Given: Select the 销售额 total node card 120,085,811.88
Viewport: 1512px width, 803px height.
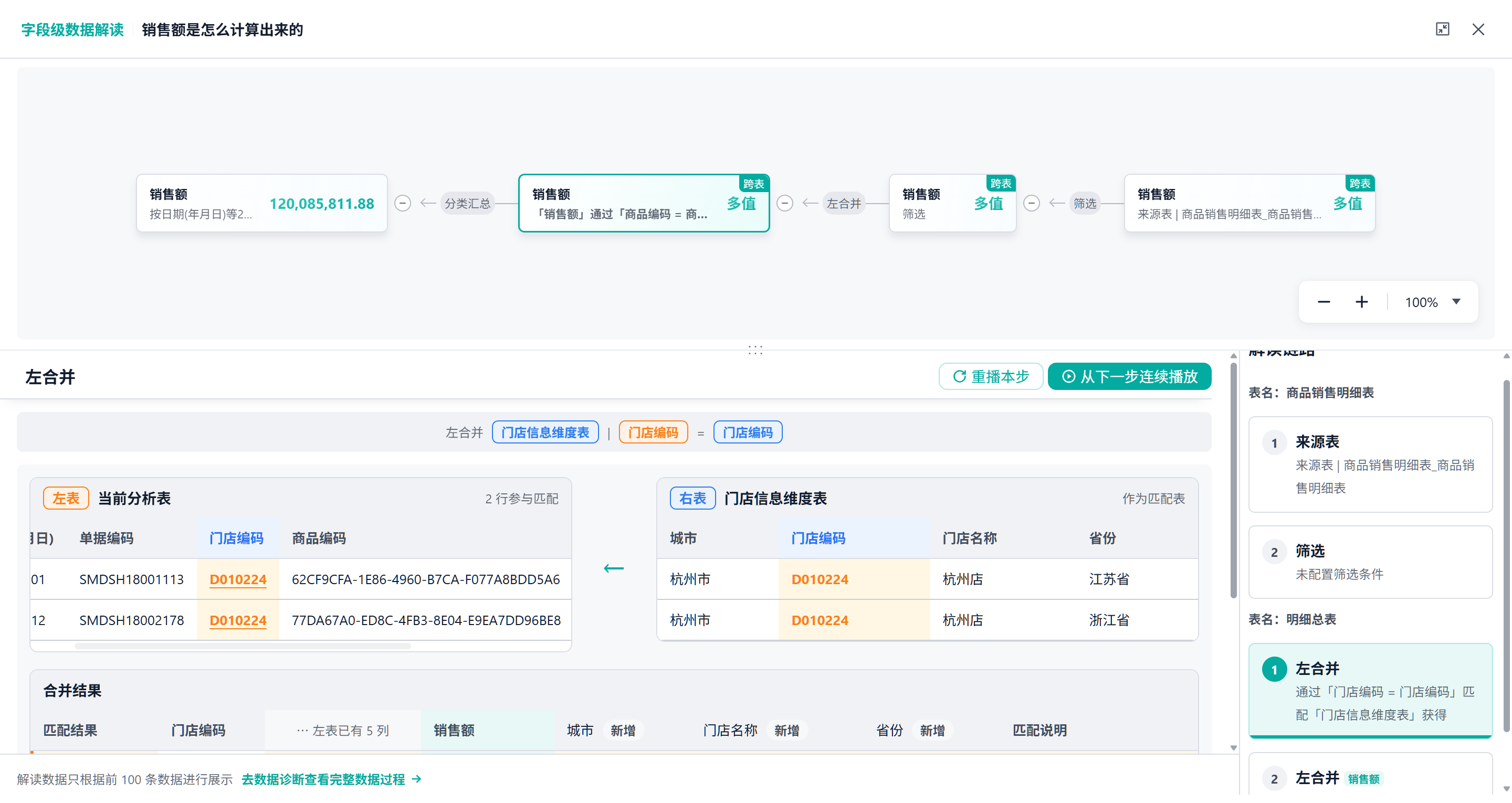Looking at the screenshot, I should click(262, 203).
